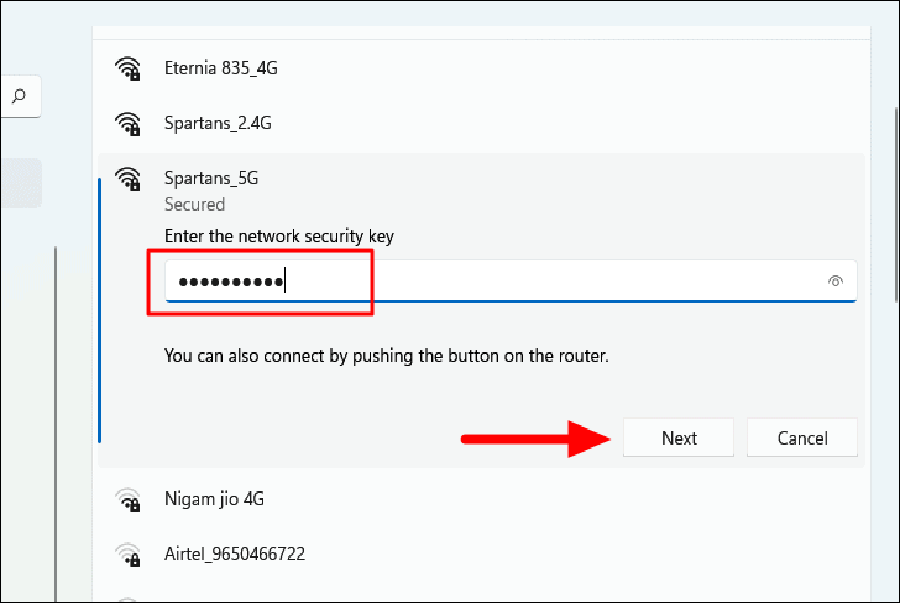Select the highlighted left sidebar item

(21, 183)
